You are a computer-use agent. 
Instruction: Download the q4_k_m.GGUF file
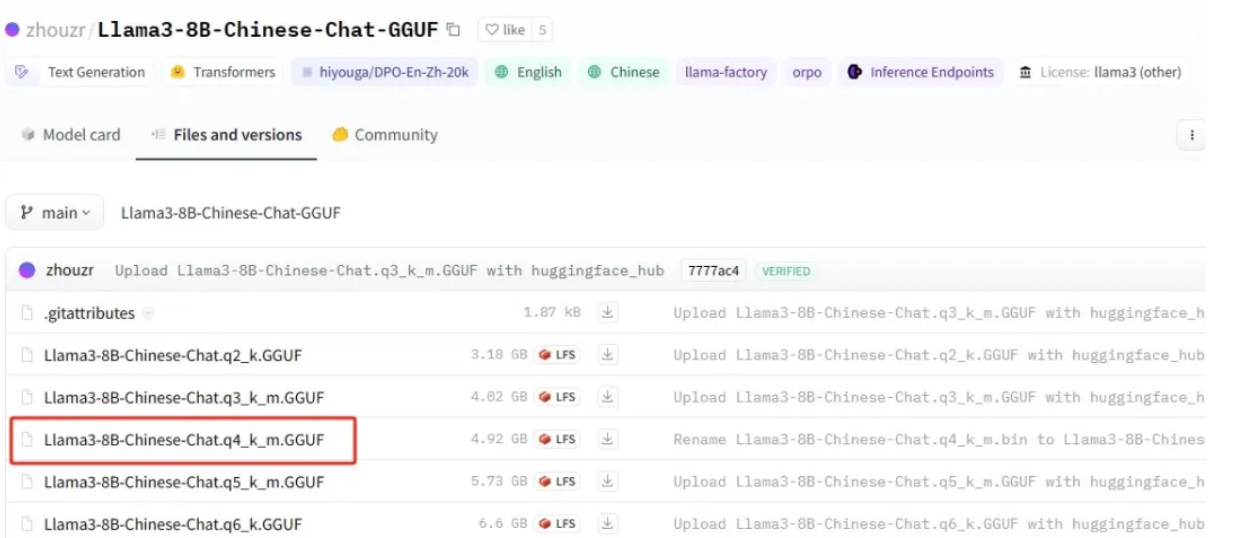608,439
